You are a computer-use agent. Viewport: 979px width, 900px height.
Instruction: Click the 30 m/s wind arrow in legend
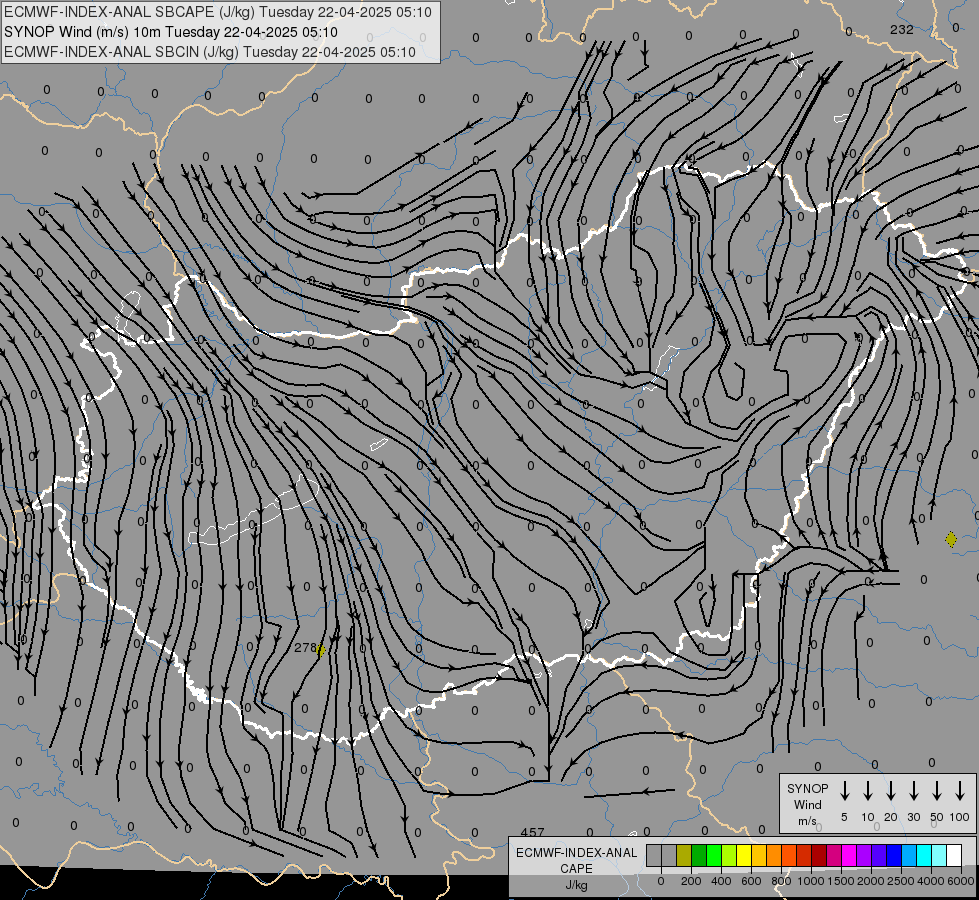[x=913, y=791]
